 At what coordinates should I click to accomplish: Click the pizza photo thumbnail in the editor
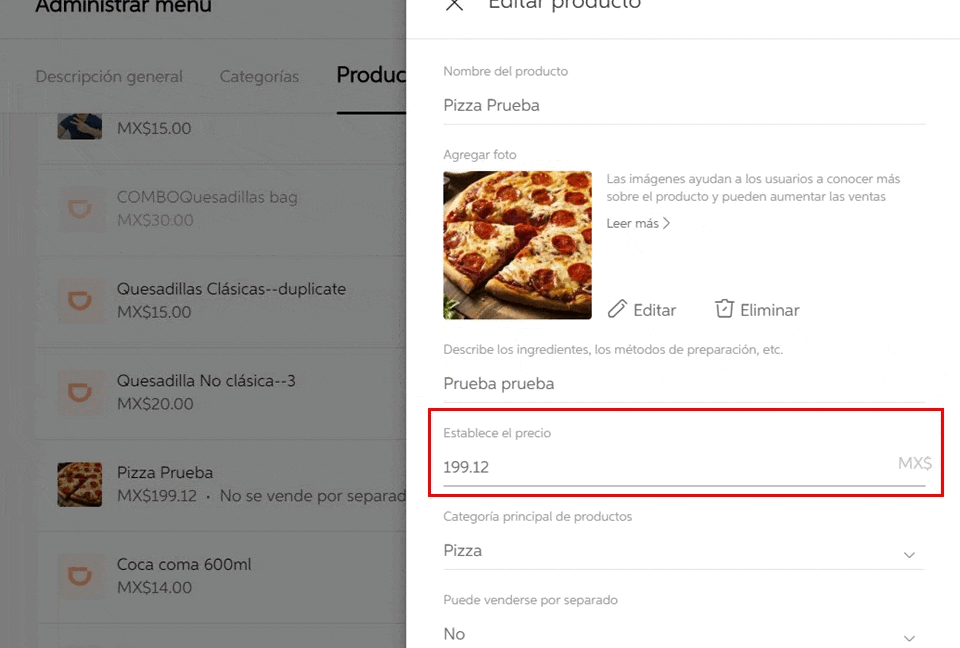(517, 245)
